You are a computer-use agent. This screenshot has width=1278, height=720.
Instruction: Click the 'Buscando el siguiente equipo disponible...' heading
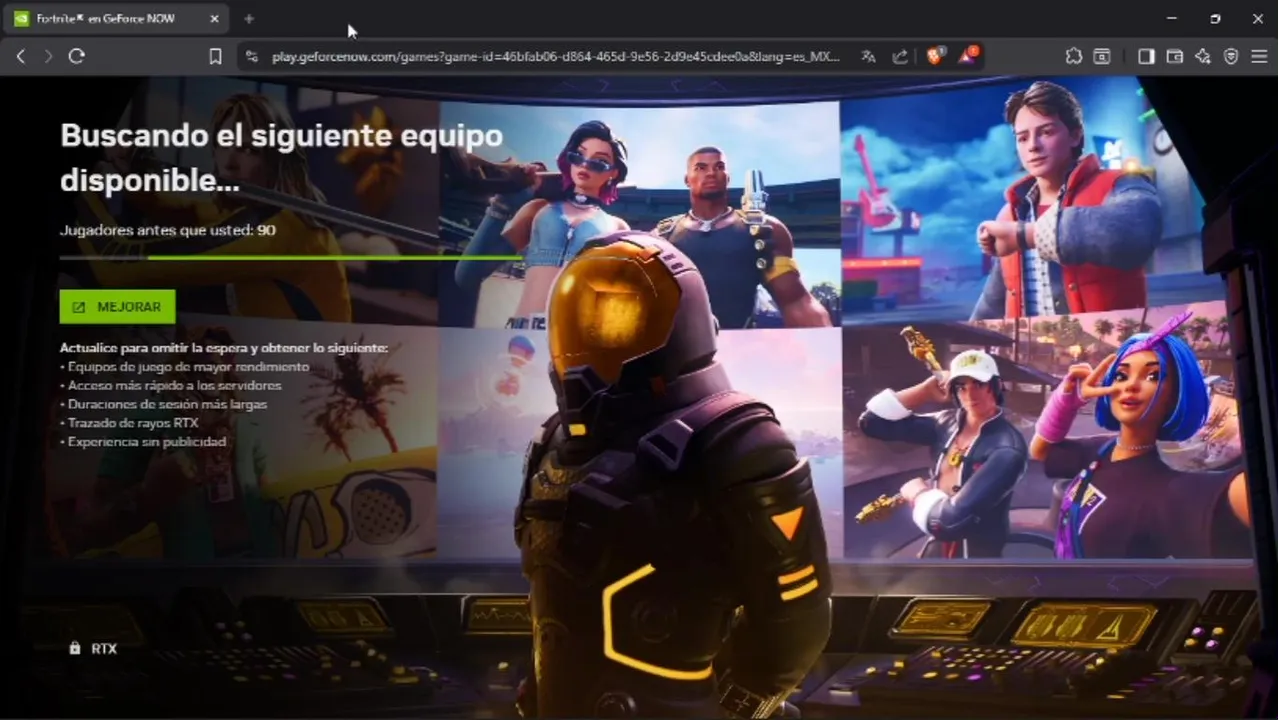click(x=281, y=157)
